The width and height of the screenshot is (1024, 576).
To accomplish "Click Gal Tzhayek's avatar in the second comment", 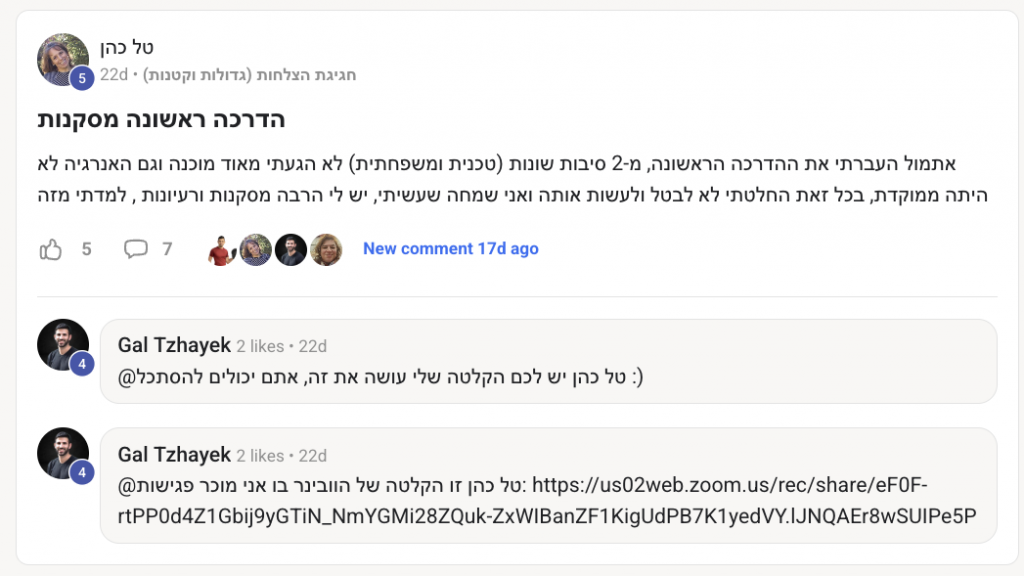I will [x=63, y=454].
